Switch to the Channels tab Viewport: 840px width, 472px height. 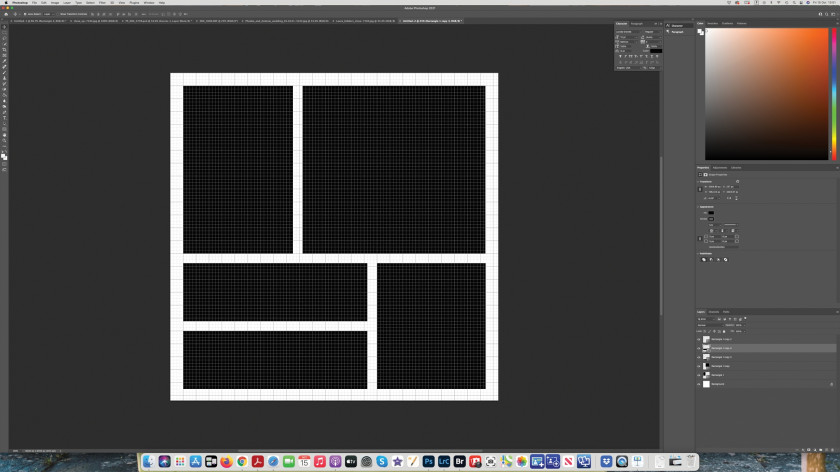(x=714, y=312)
